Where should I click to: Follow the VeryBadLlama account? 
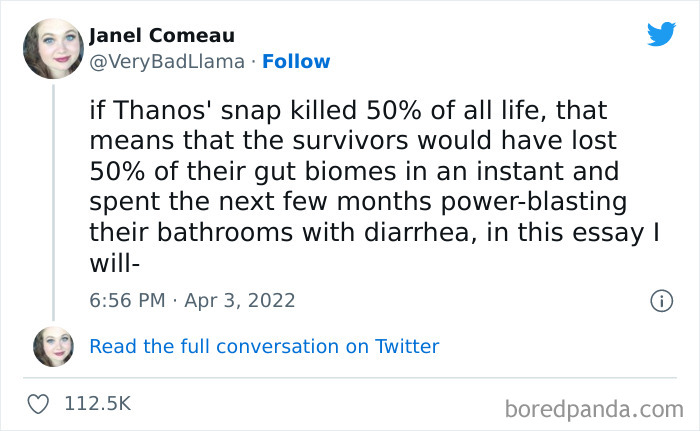click(x=296, y=61)
